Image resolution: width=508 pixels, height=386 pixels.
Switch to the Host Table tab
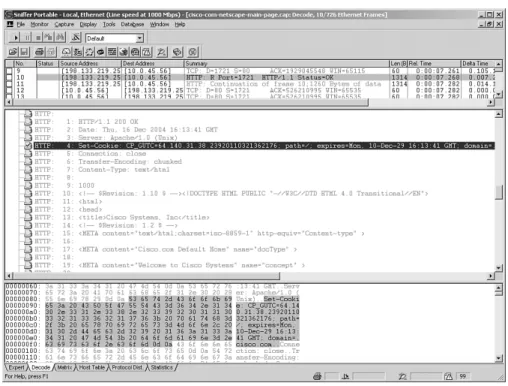point(92,367)
